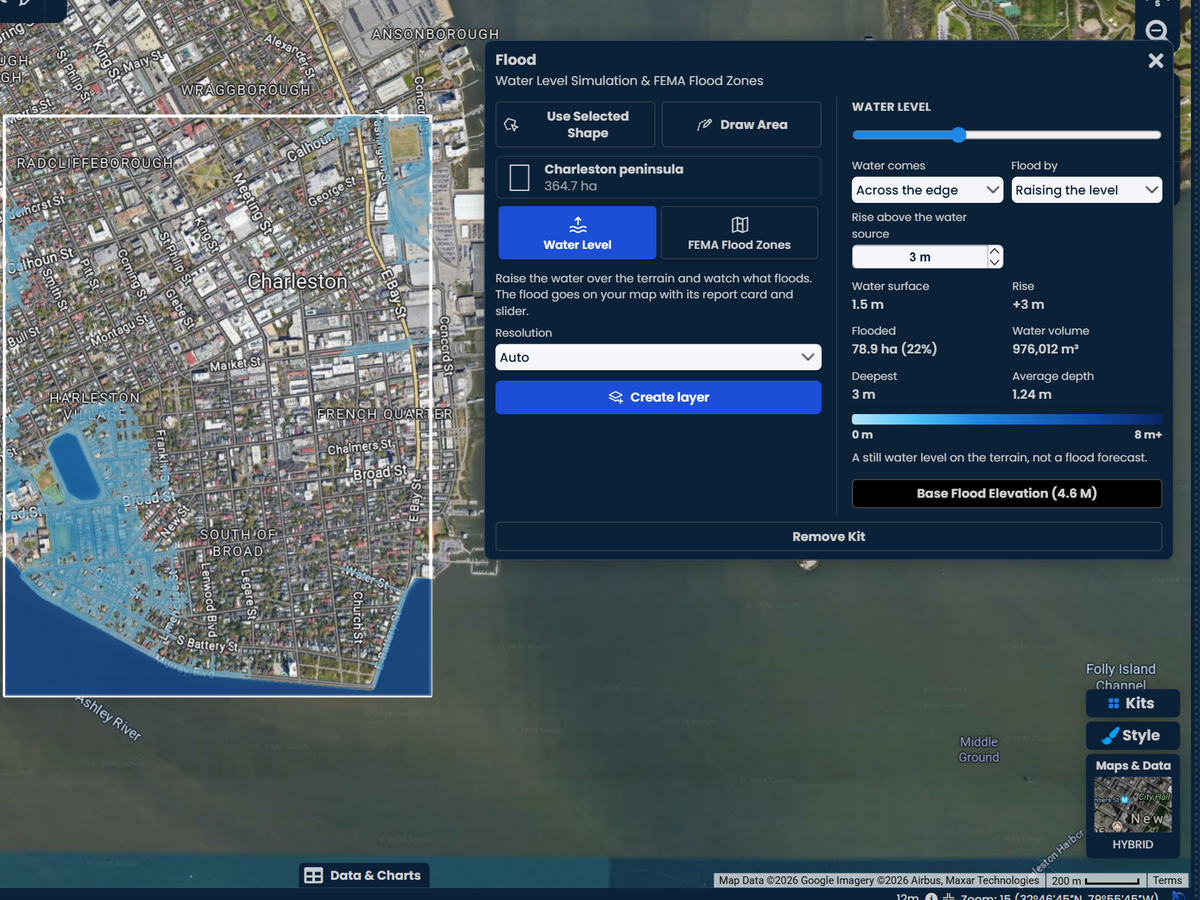Click the 364.7 ha area text
This screenshot has width=1200, height=900.
pos(571,186)
